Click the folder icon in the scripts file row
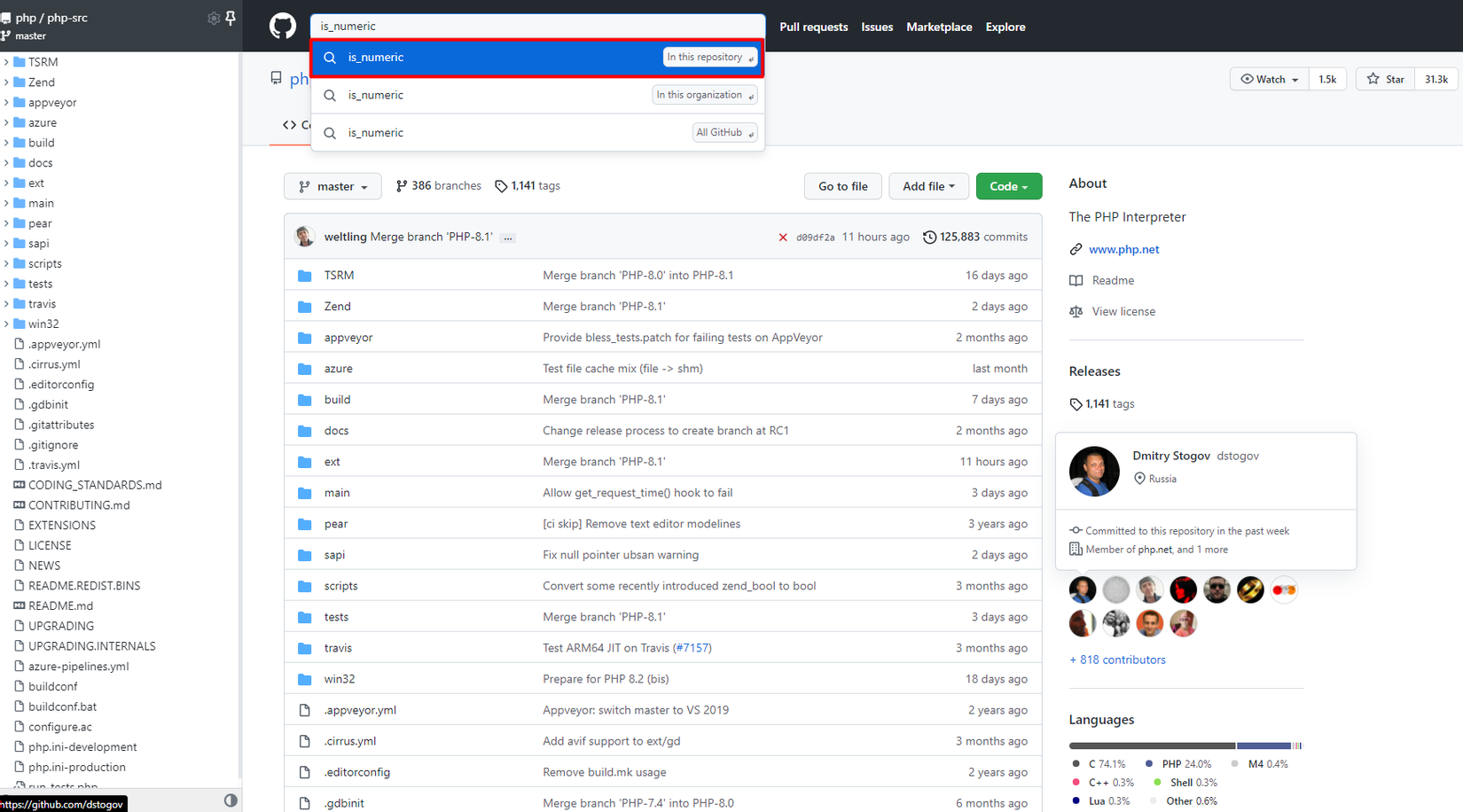The image size is (1463, 812). [305, 586]
